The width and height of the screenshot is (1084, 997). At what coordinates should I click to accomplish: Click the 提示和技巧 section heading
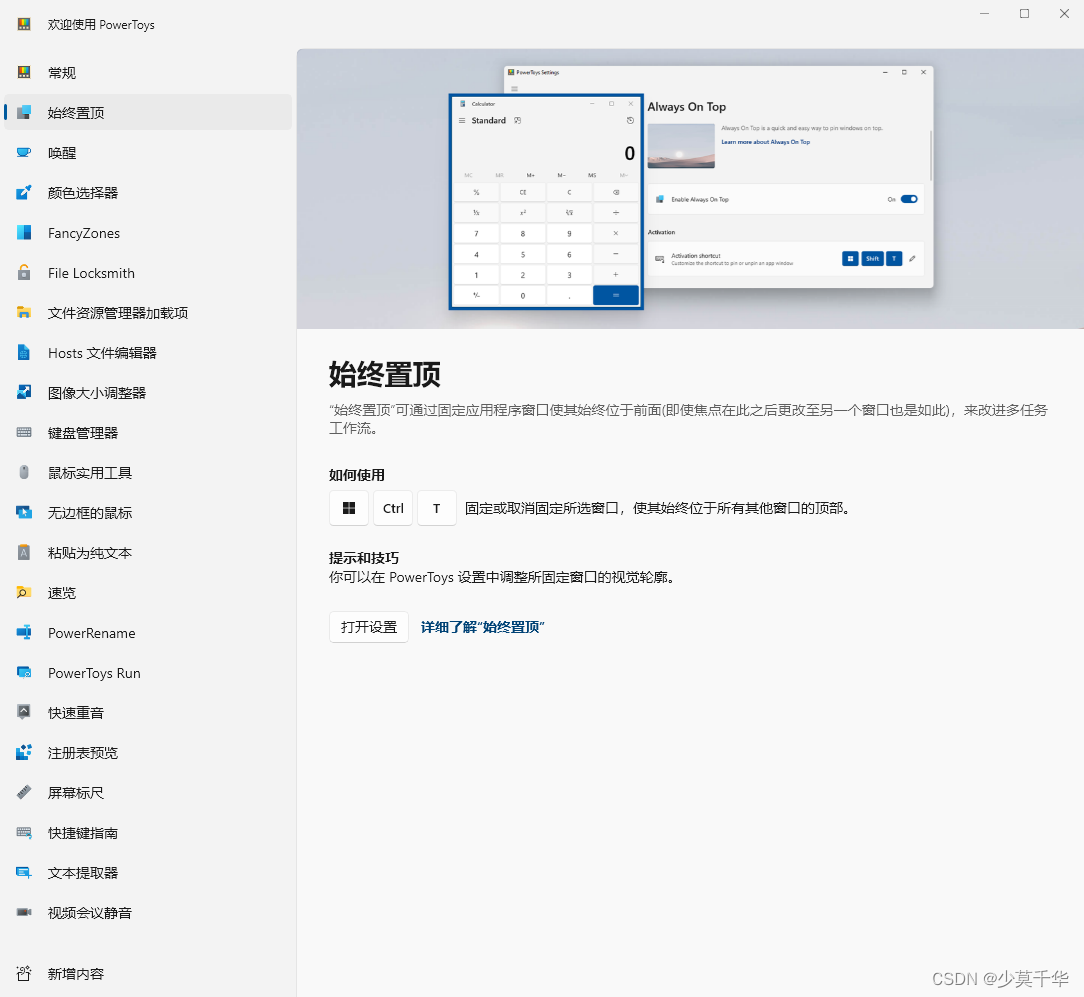click(x=364, y=558)
